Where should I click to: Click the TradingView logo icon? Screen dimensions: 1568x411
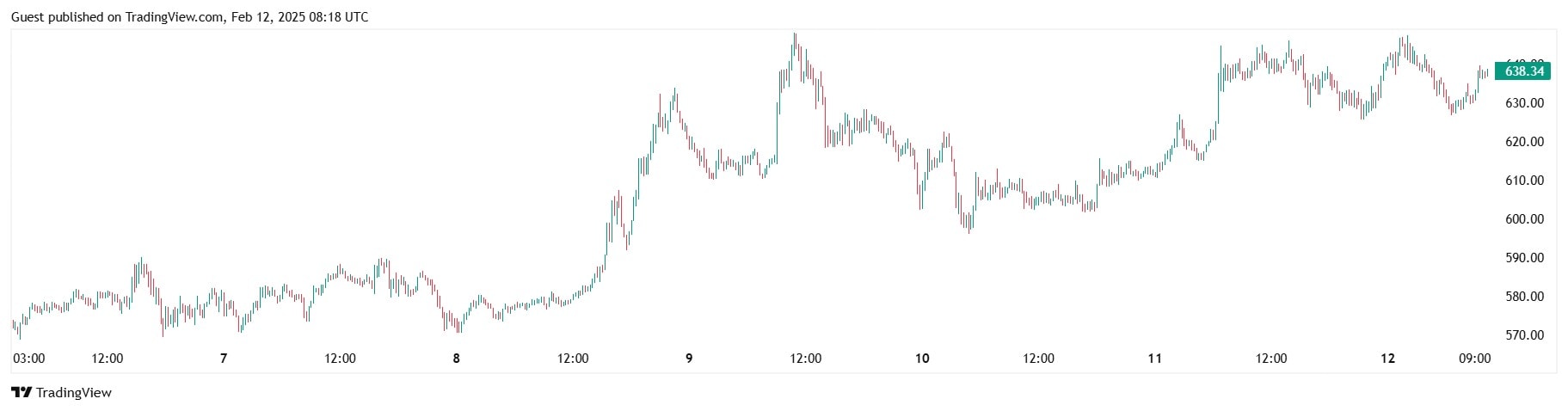coord(22,393)
